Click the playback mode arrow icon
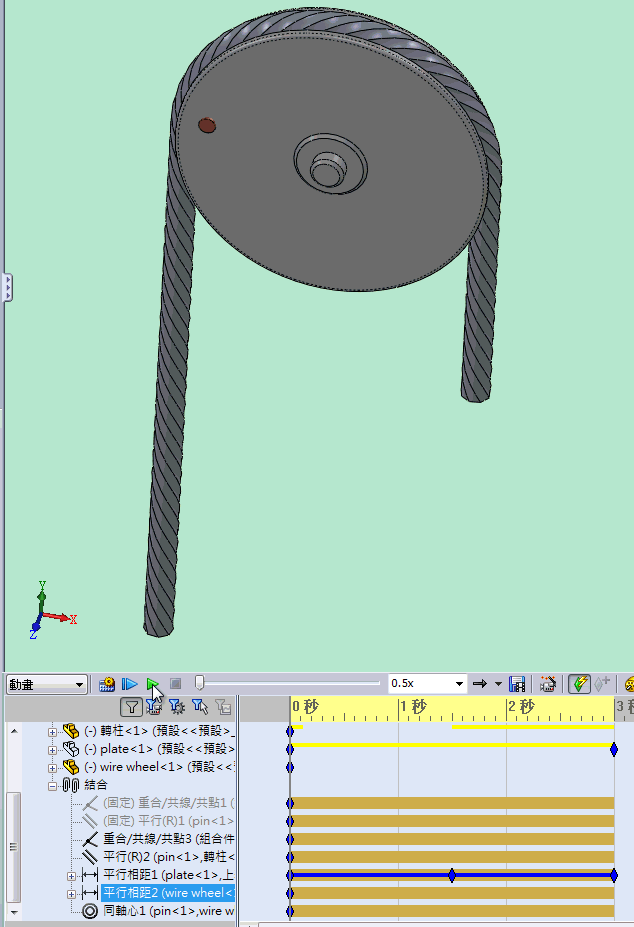This screenshot has height=927, width=634. click(x=480, y=683)
